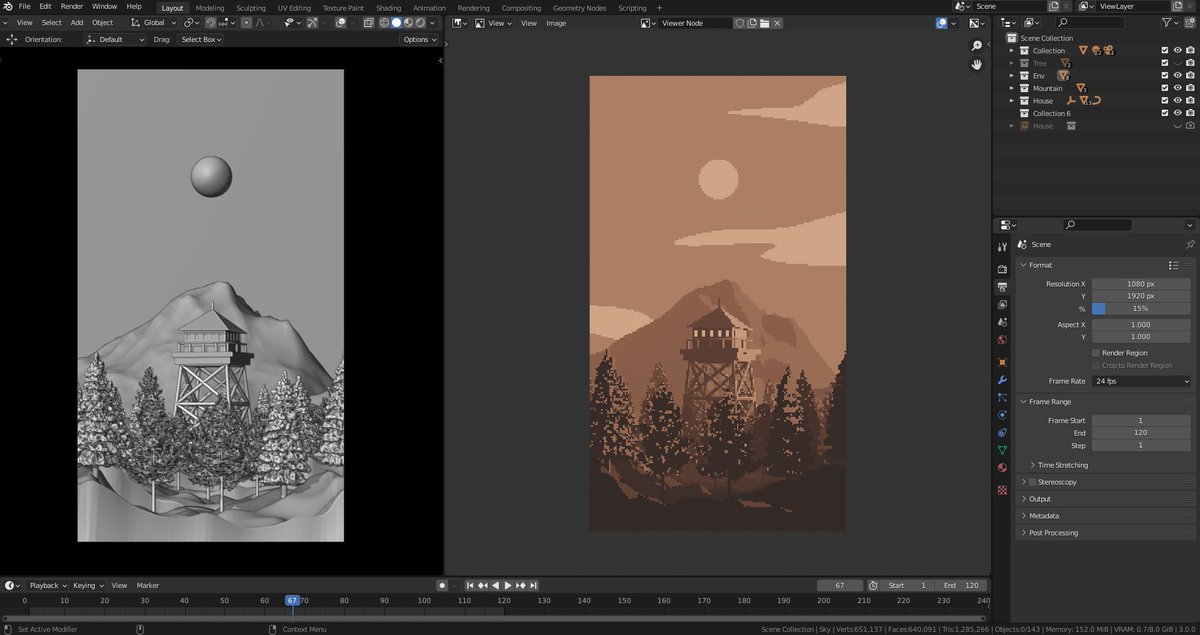Enable the Render Region checkbox
Viewport: 1200px width, 635px height.
[x=1096, y=353]
